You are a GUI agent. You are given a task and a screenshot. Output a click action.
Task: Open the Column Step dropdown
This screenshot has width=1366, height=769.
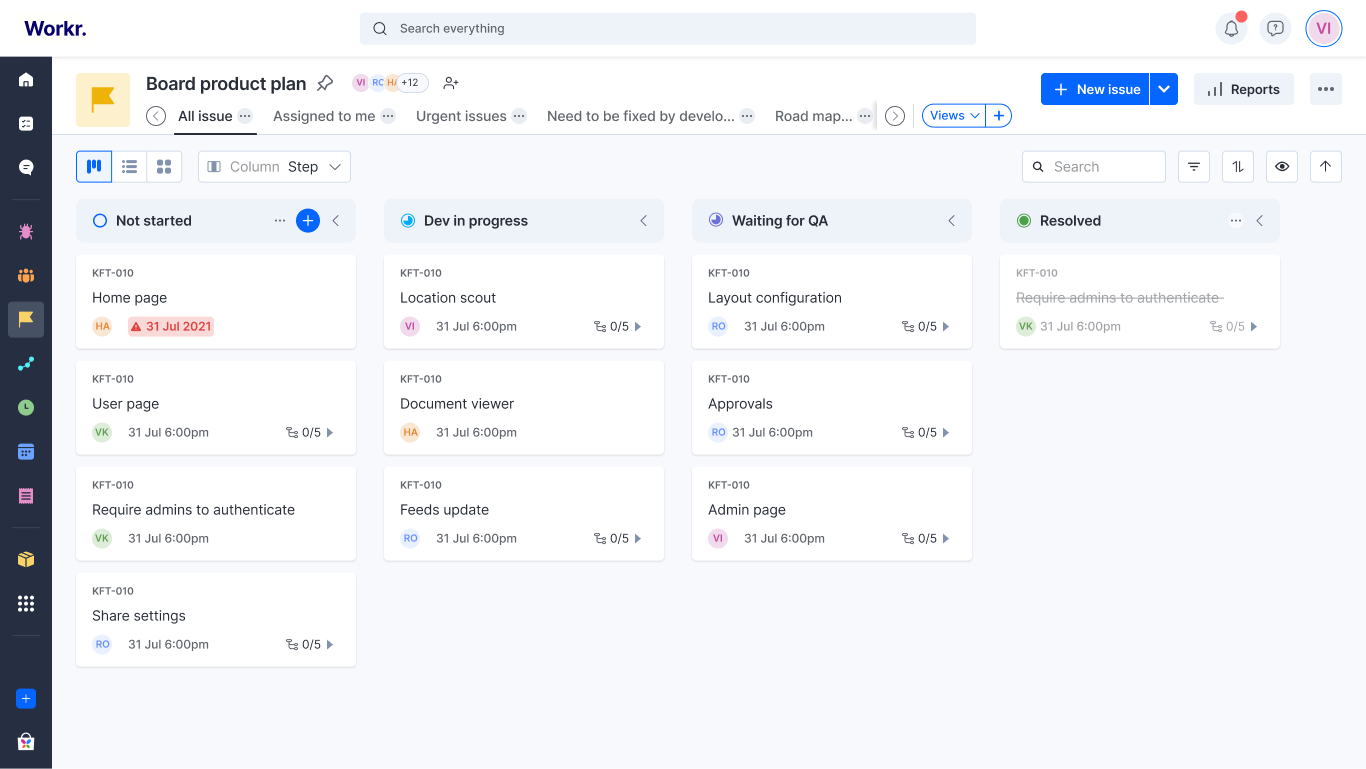click(x=275, y=167)
